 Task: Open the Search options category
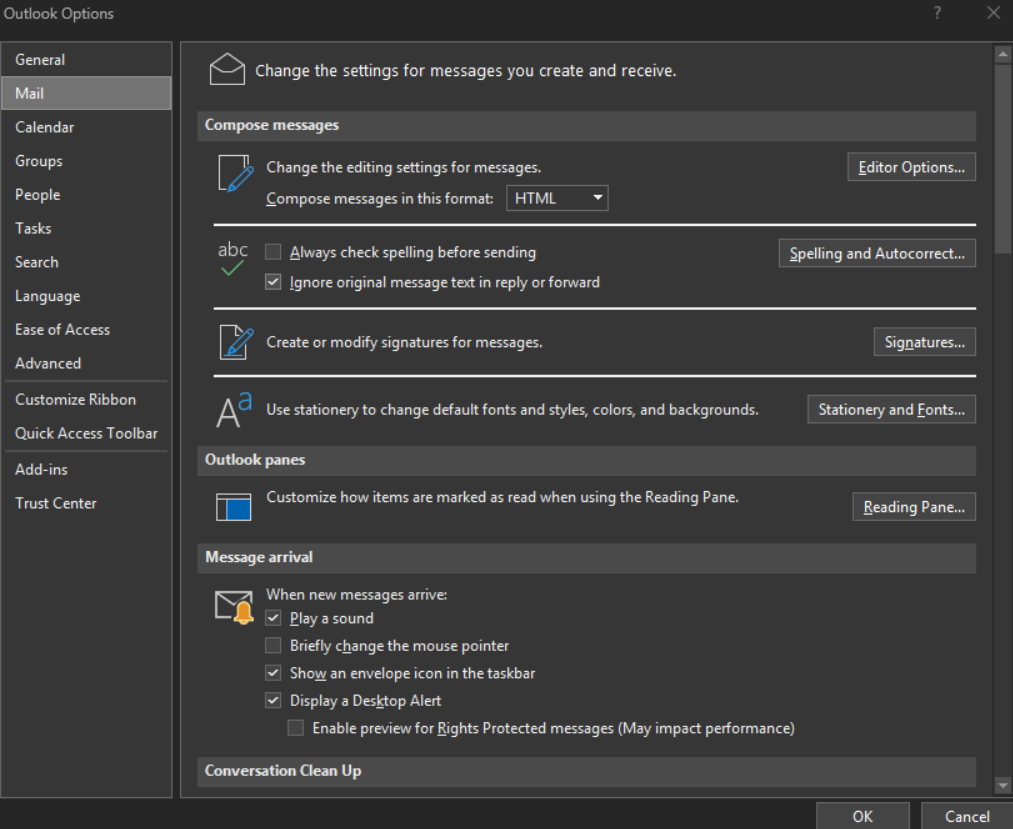[86, 262]
